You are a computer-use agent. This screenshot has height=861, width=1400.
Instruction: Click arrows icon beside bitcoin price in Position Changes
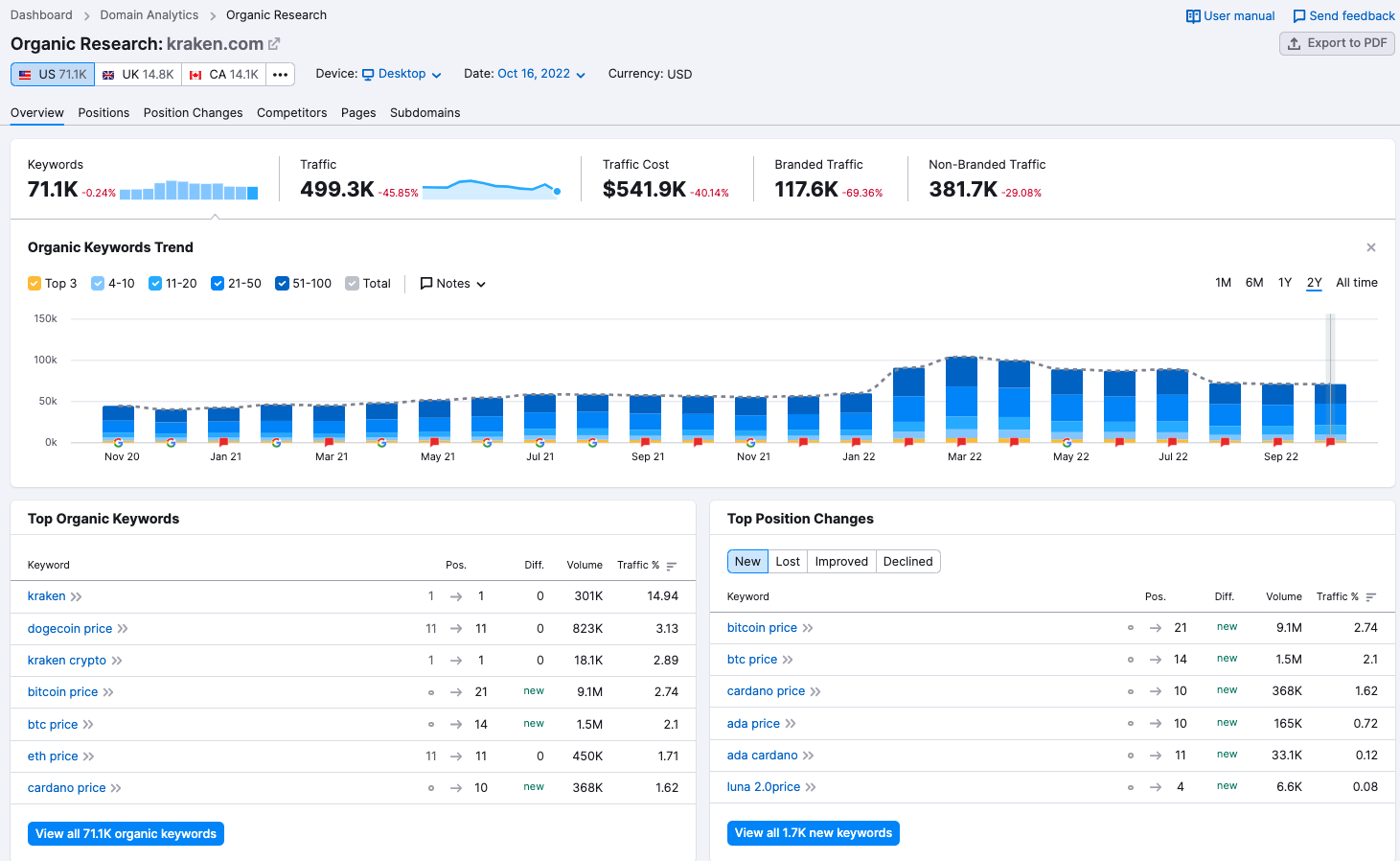(808, 628)
